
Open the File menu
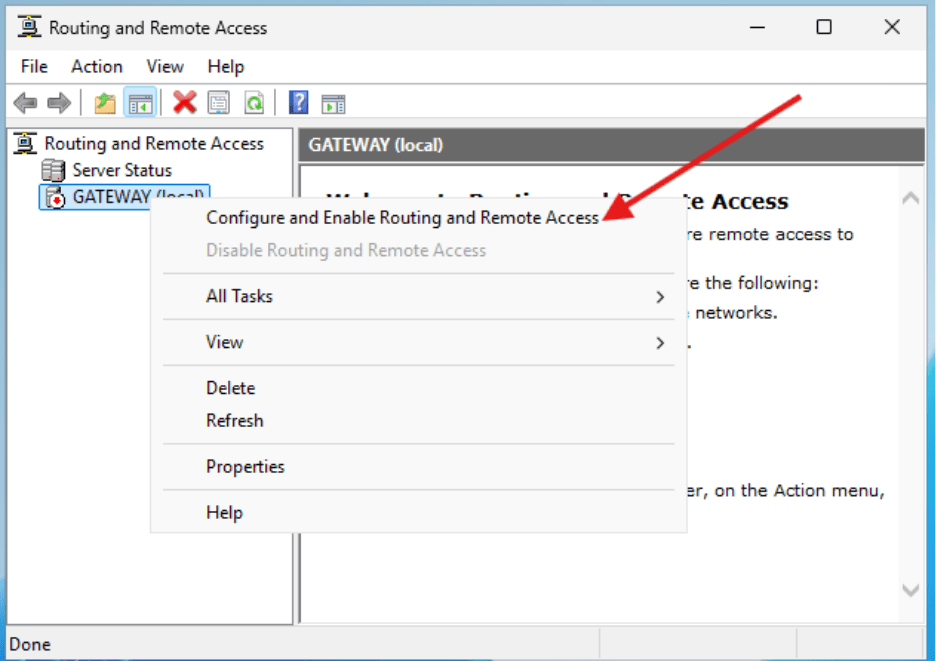34,66
